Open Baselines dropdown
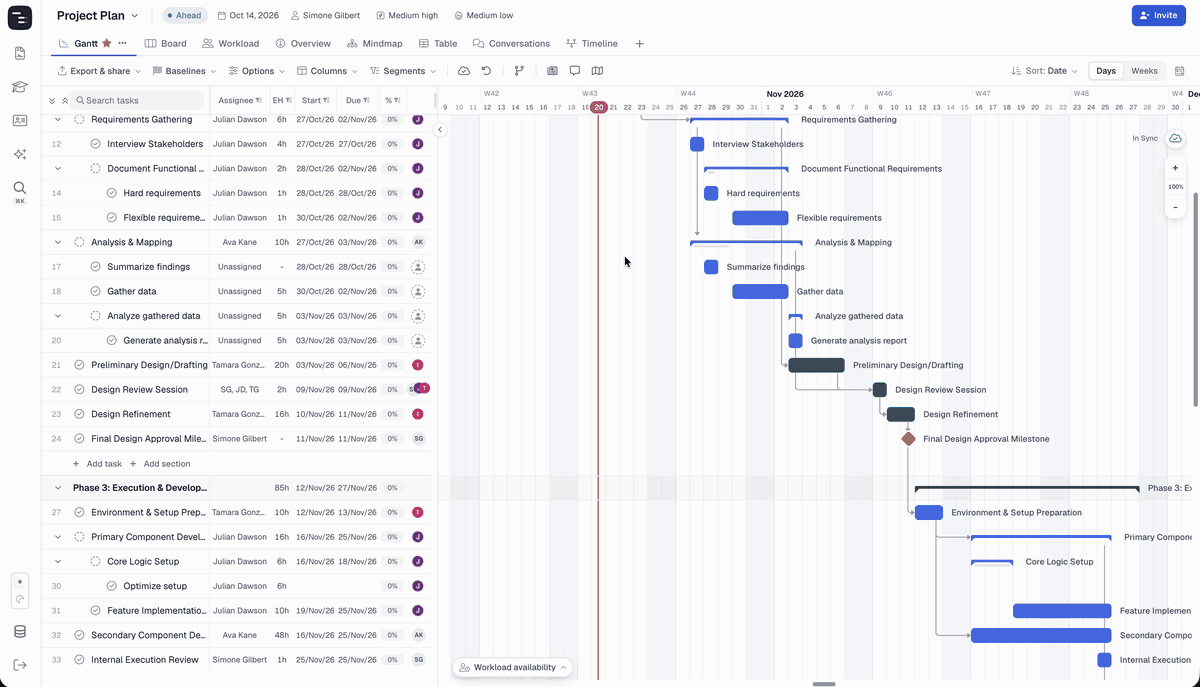 [184, 71]
